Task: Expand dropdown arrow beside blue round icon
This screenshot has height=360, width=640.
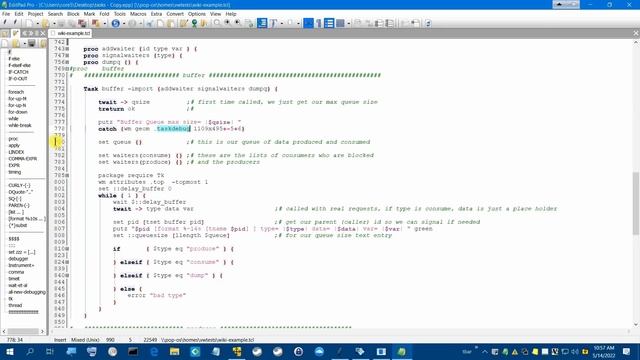Action: click(x=124, y=23)
